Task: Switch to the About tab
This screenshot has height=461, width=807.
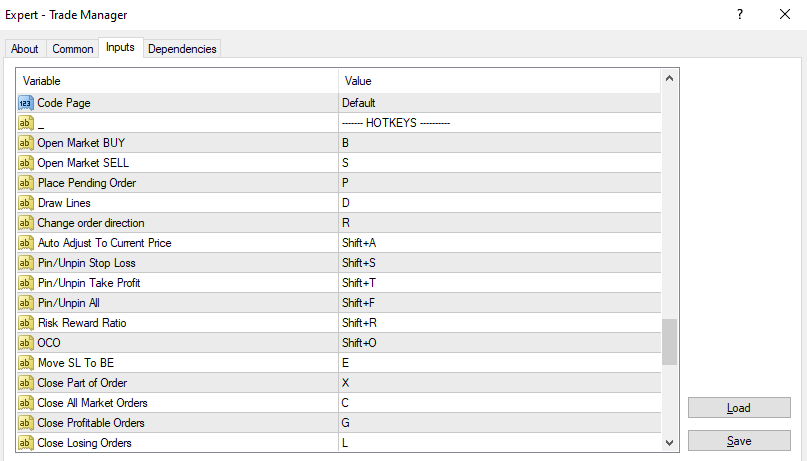Action: click(25, 49)
